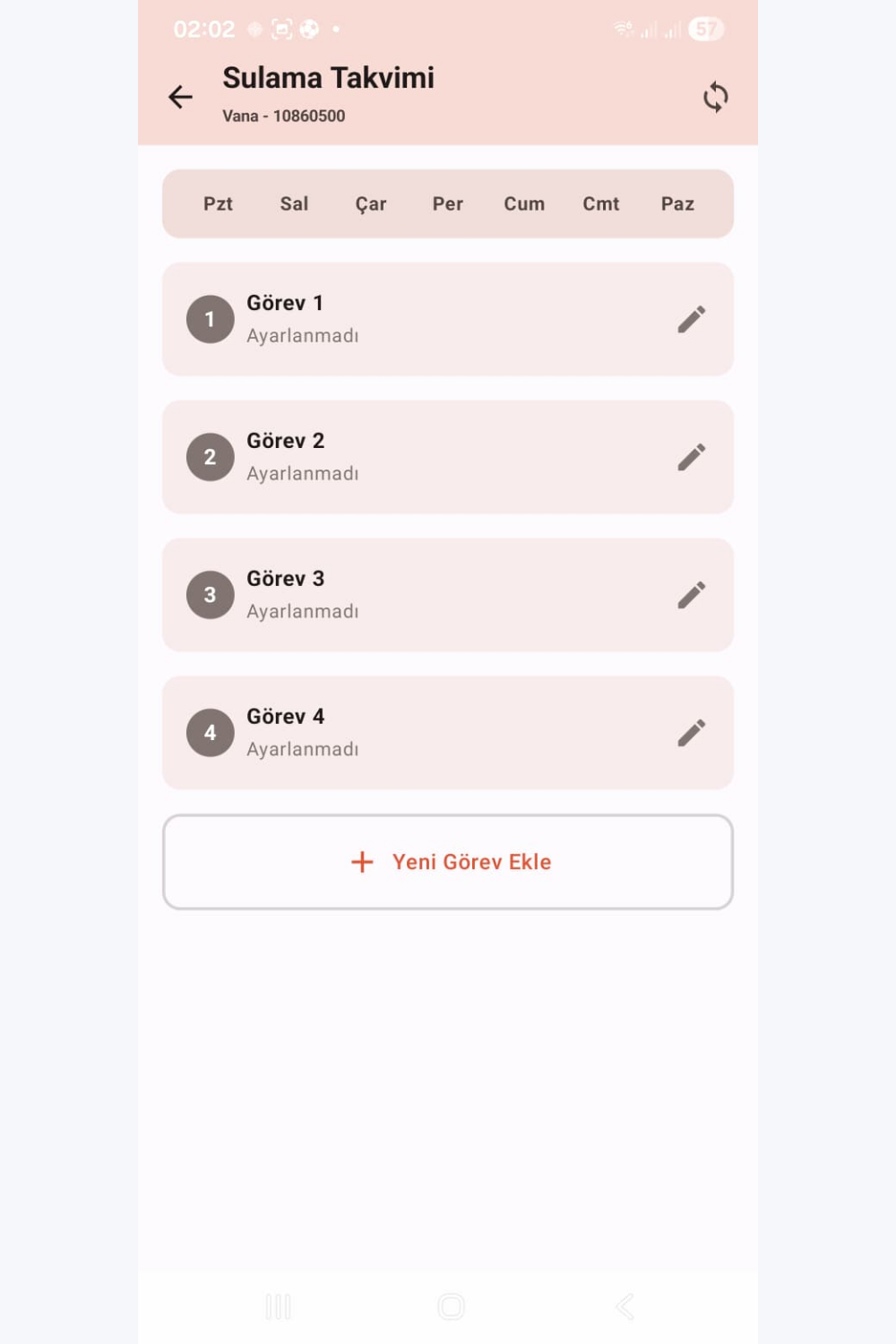Select the number 3 badge of Görev 3
This screenshot has width=896, height=1344.
pyautogui.click(x=209, y=594)
